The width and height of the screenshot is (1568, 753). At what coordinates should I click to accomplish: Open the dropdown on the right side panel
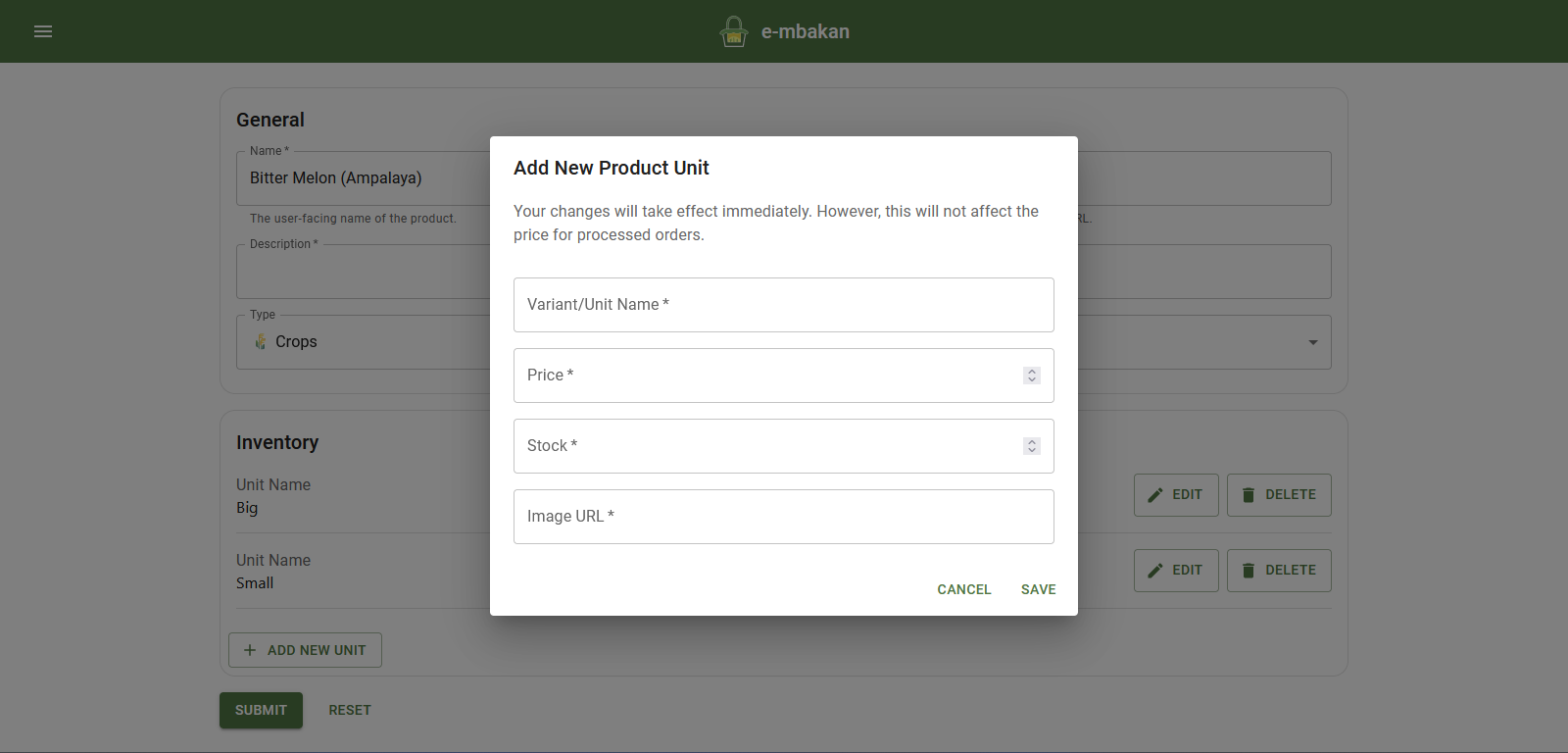click(x=1315, y=342)
